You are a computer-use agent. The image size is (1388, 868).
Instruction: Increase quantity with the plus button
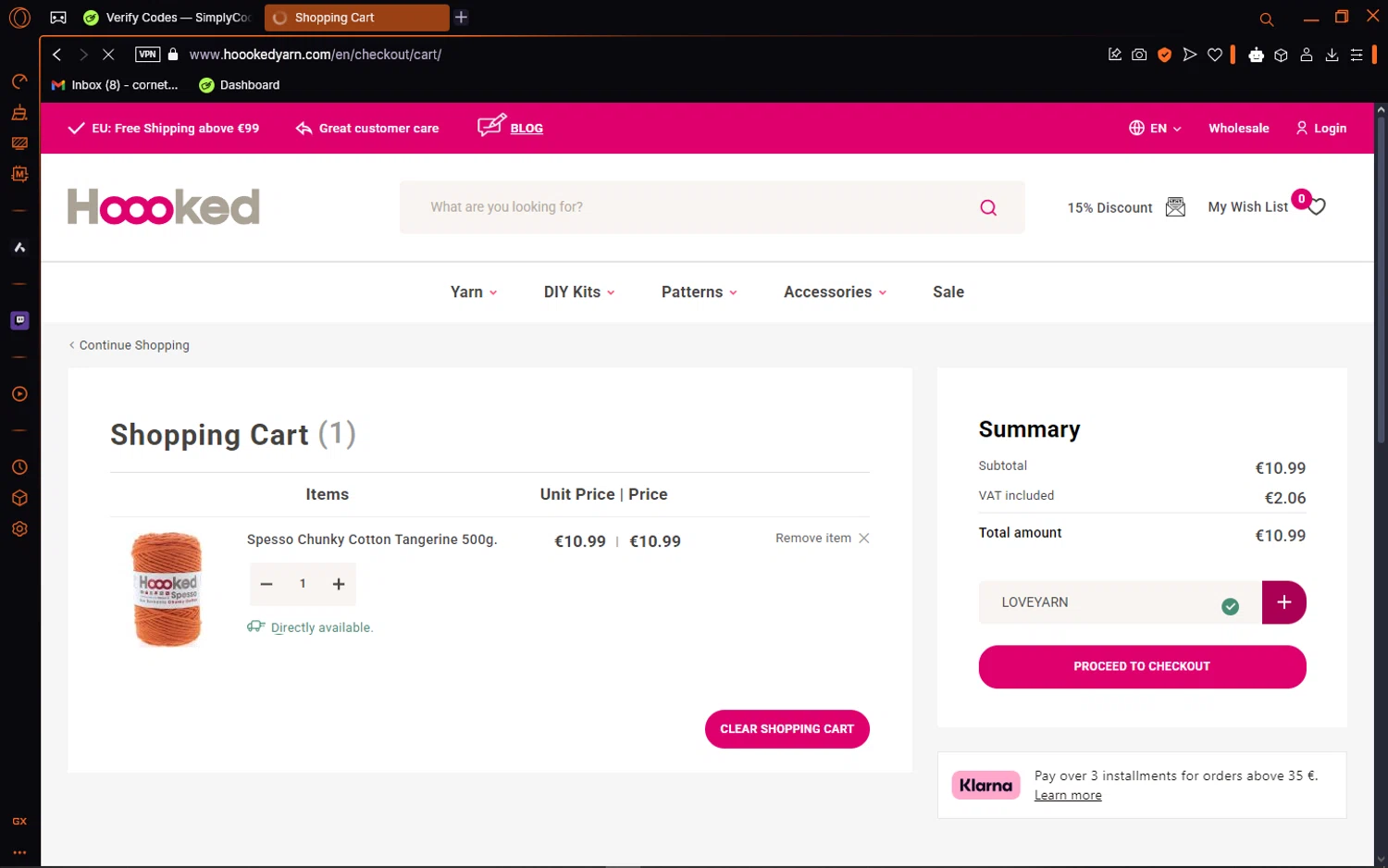tap(339, 584)
